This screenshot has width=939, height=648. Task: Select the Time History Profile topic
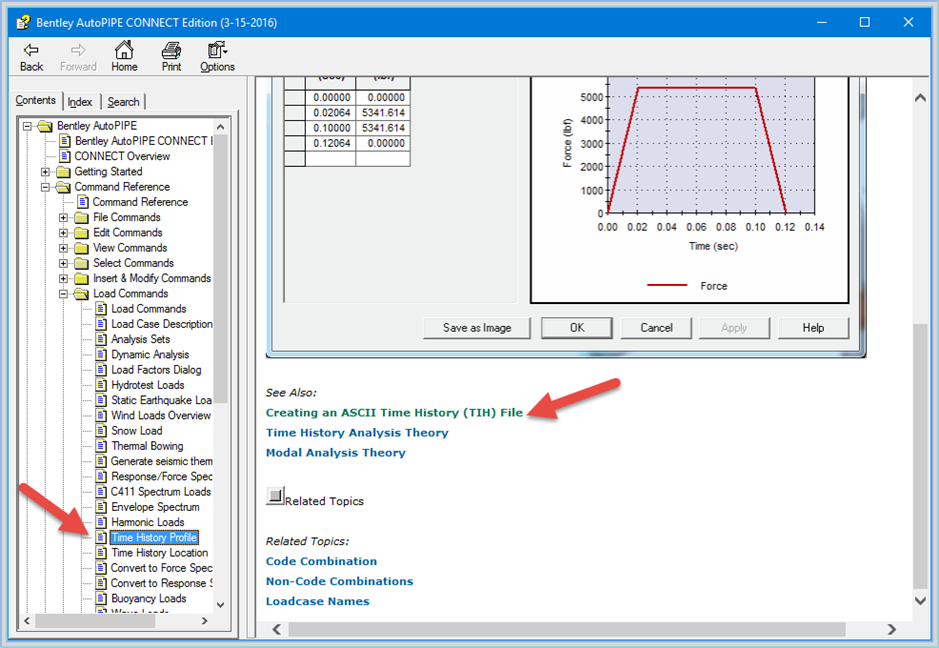[x=154, y=538]
